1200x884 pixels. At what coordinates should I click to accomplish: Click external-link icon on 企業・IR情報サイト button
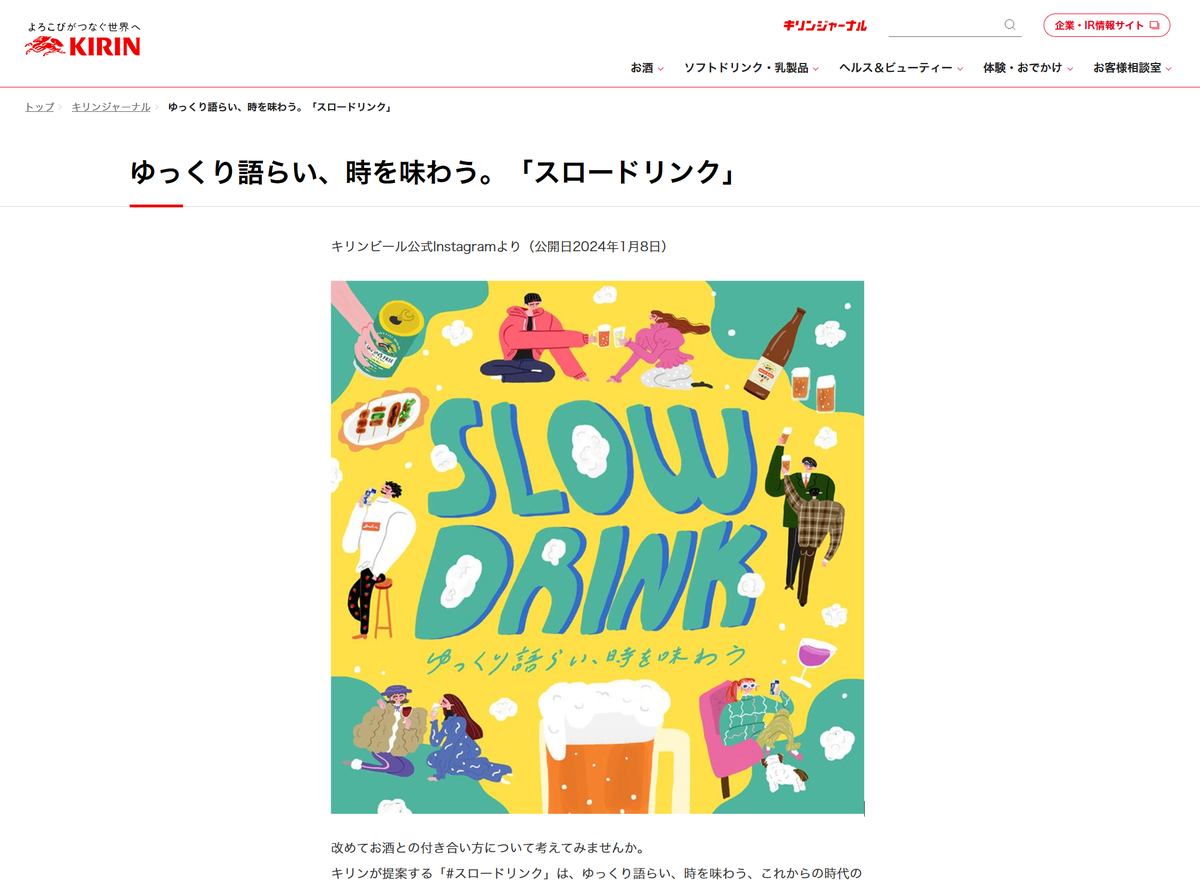point(1154,25)
